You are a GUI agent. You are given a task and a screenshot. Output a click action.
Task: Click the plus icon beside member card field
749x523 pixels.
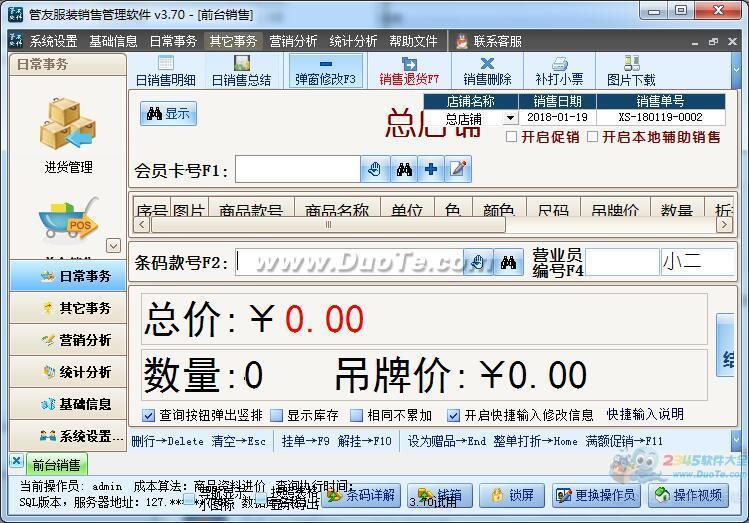(430, 170)
